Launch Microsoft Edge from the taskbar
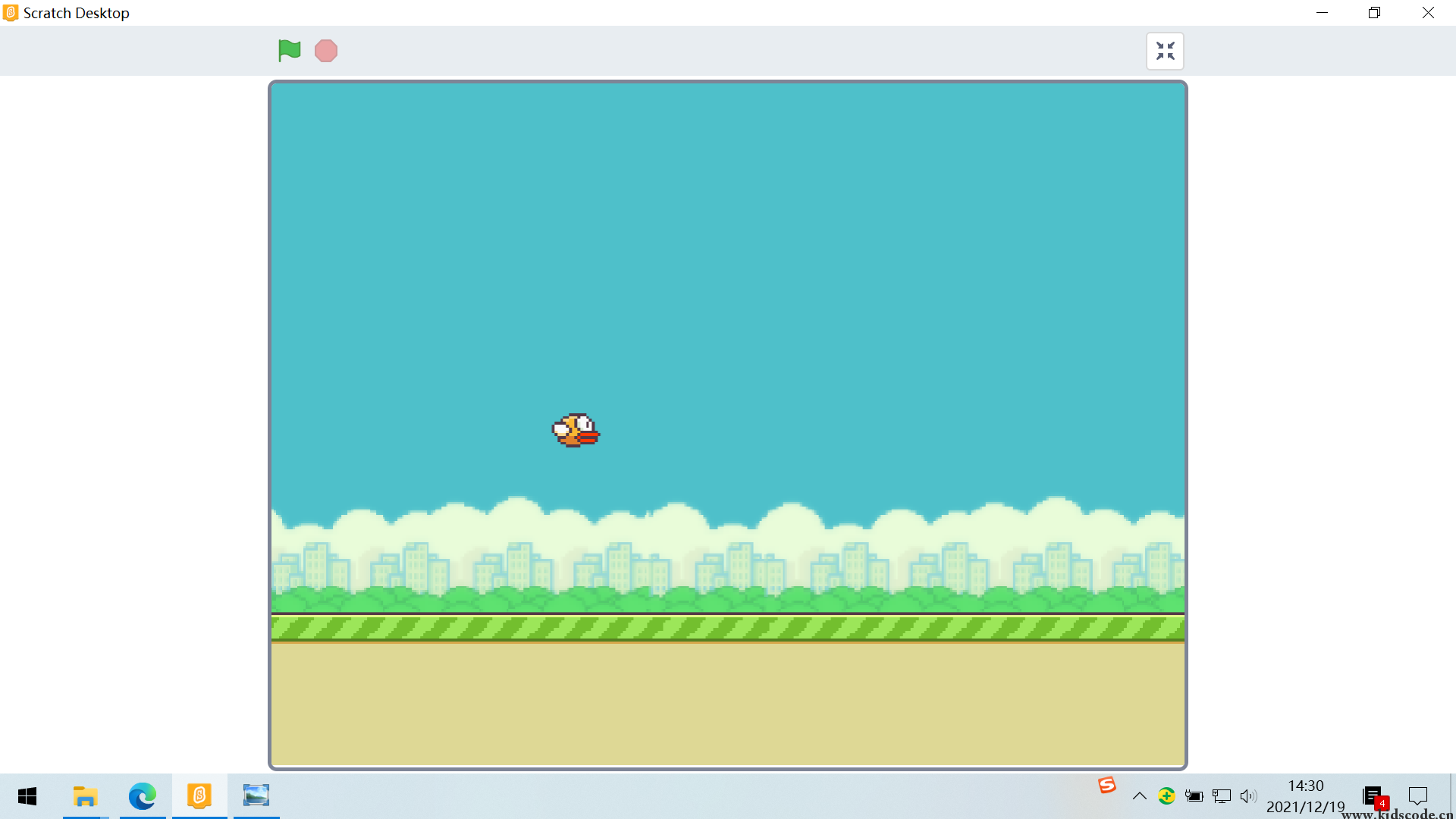1456x819 pixels. click(143, 796)
